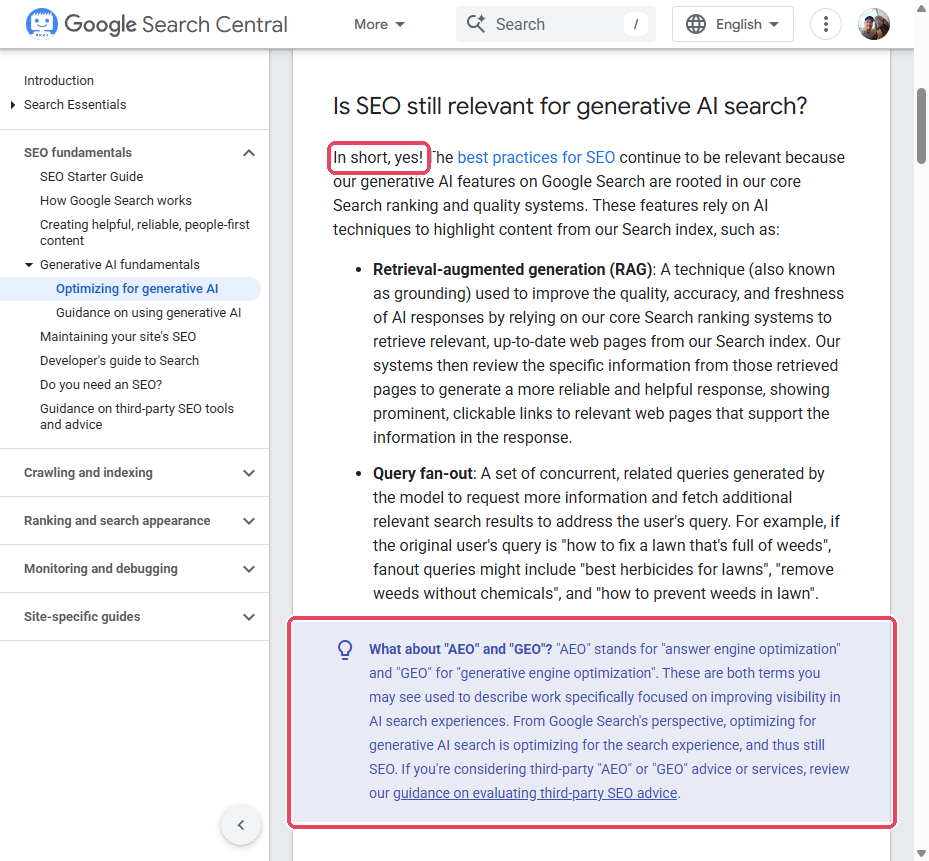Open the Introduction page in sidebar
The image size is (929, 861).
[x=59, y=81]
